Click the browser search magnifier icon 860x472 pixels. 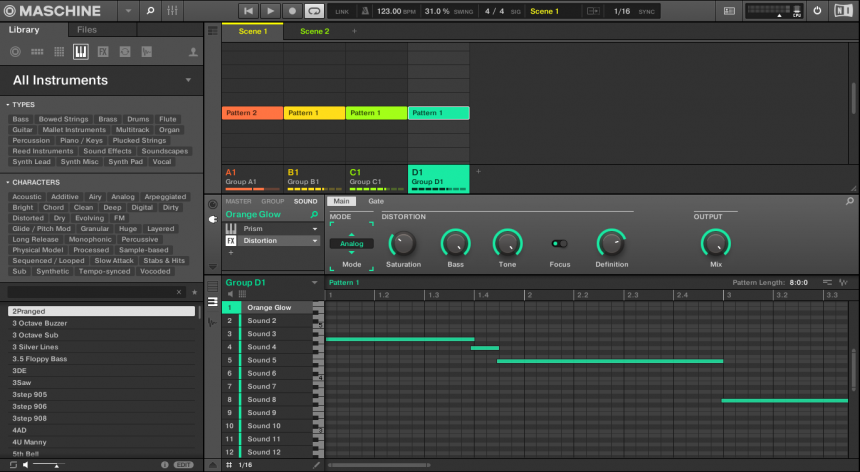tap(150, 11)
